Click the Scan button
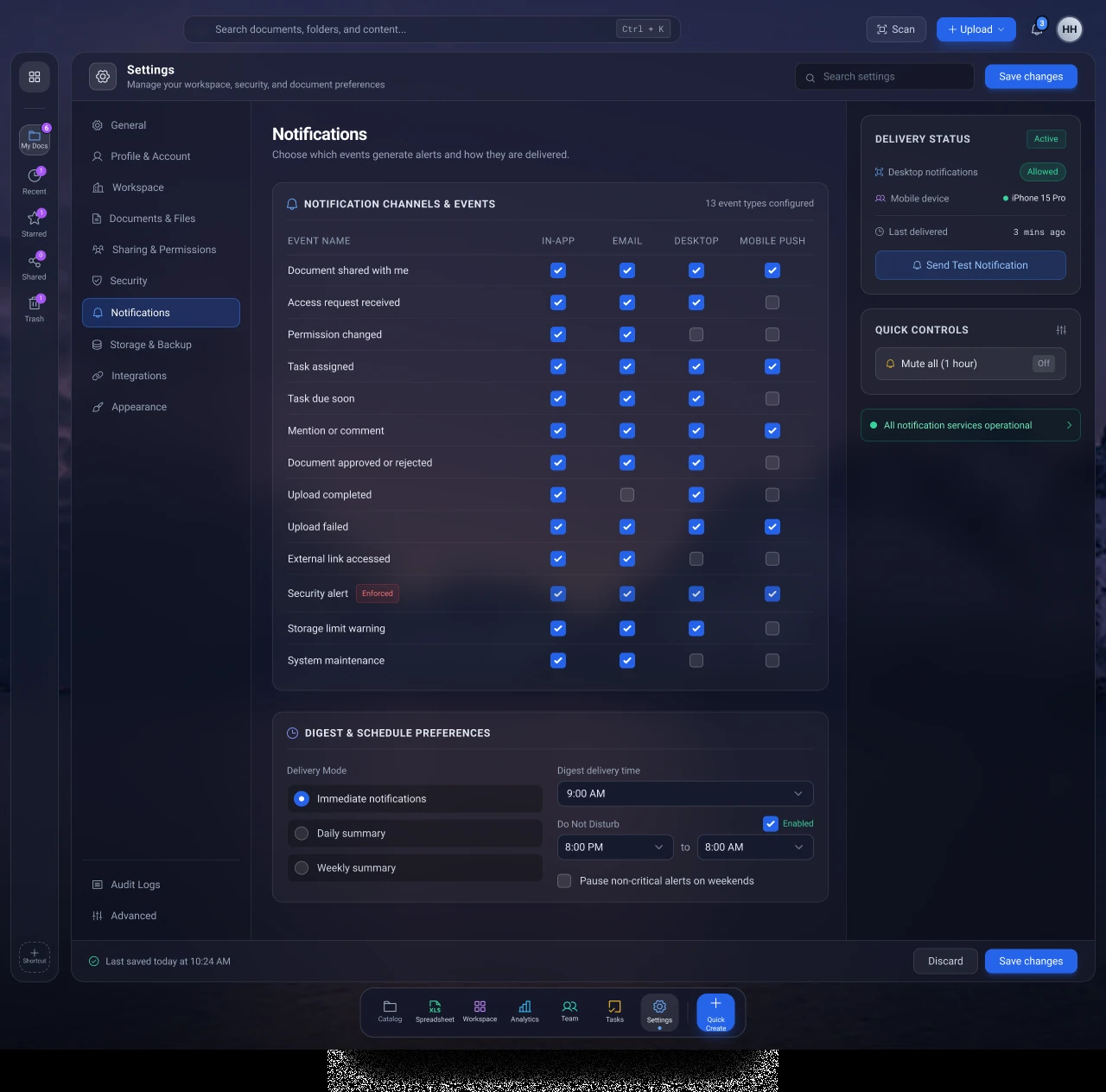 pos(896,29)
